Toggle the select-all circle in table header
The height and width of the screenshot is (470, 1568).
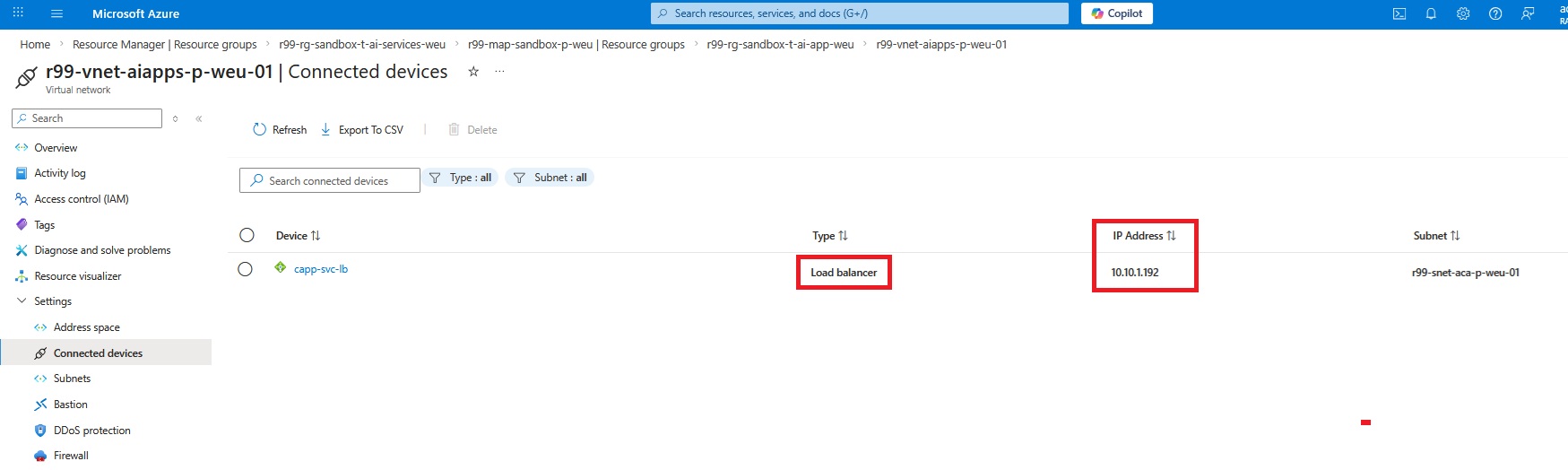point(247,235)
